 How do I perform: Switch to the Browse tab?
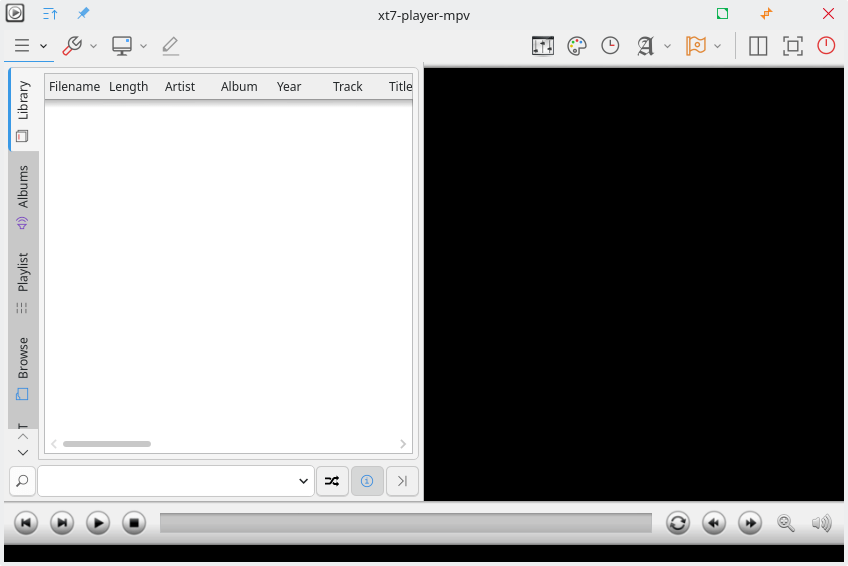(x=23, y=369)
